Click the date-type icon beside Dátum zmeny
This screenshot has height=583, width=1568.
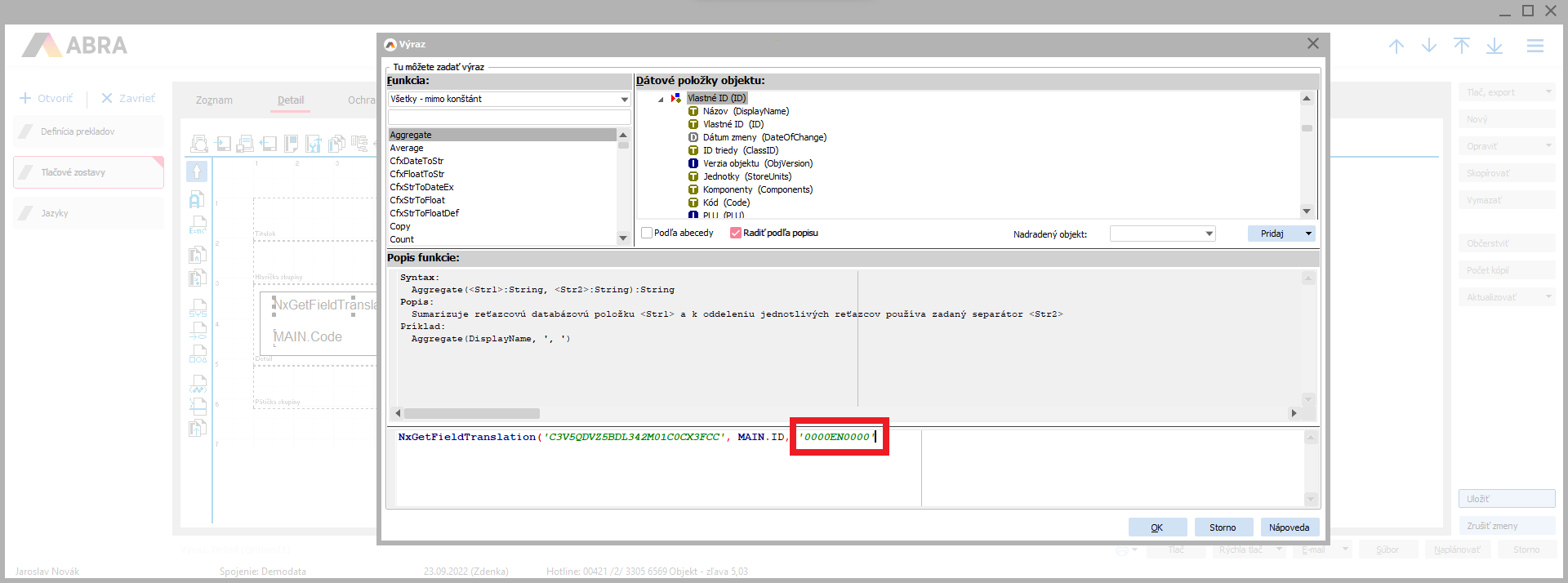coord(693,137)
